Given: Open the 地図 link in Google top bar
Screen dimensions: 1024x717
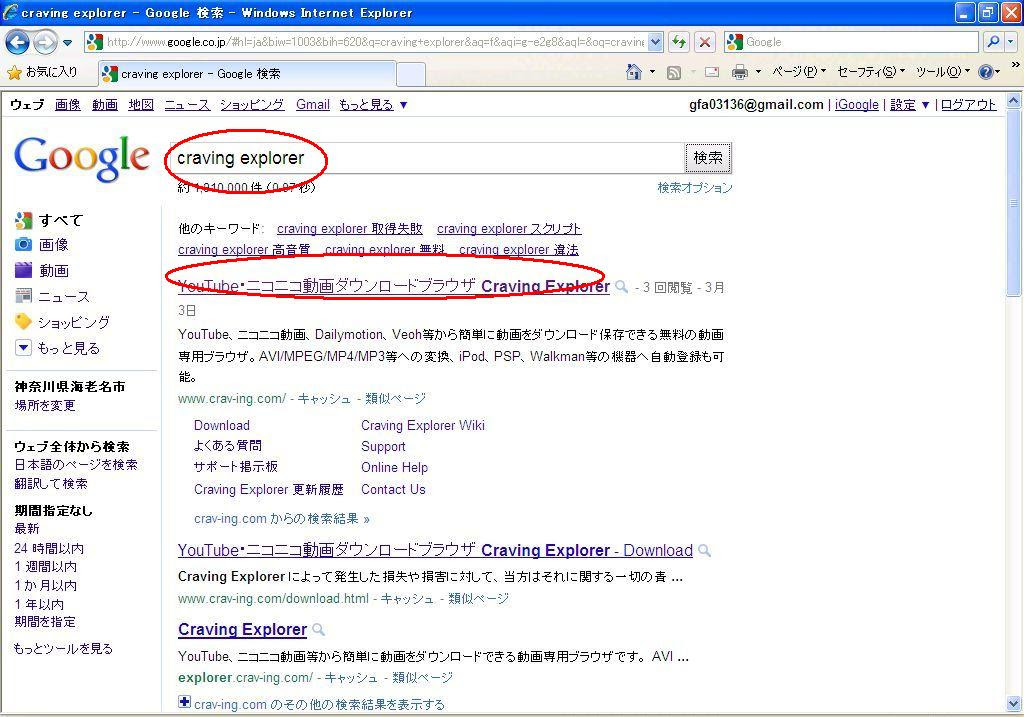Looking at the screenshot, I should (141, 104).
